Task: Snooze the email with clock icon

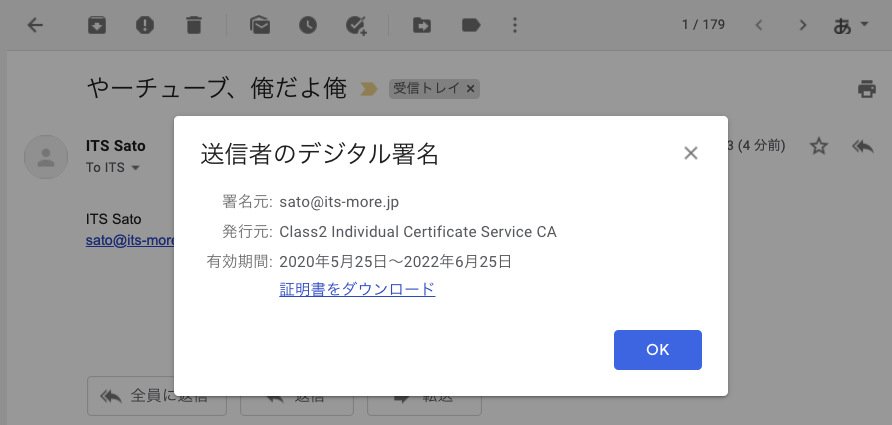Action: pos(308,25)
